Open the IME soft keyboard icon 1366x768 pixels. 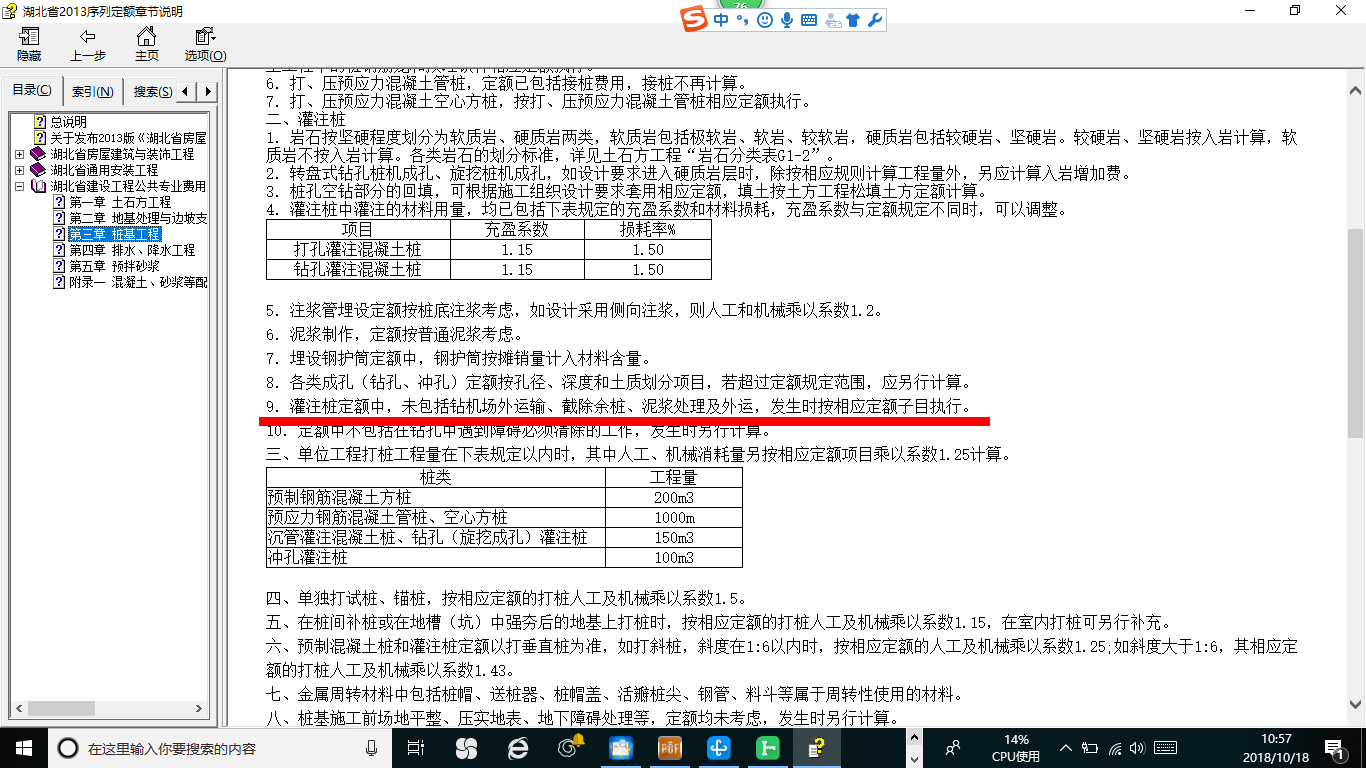809,20
